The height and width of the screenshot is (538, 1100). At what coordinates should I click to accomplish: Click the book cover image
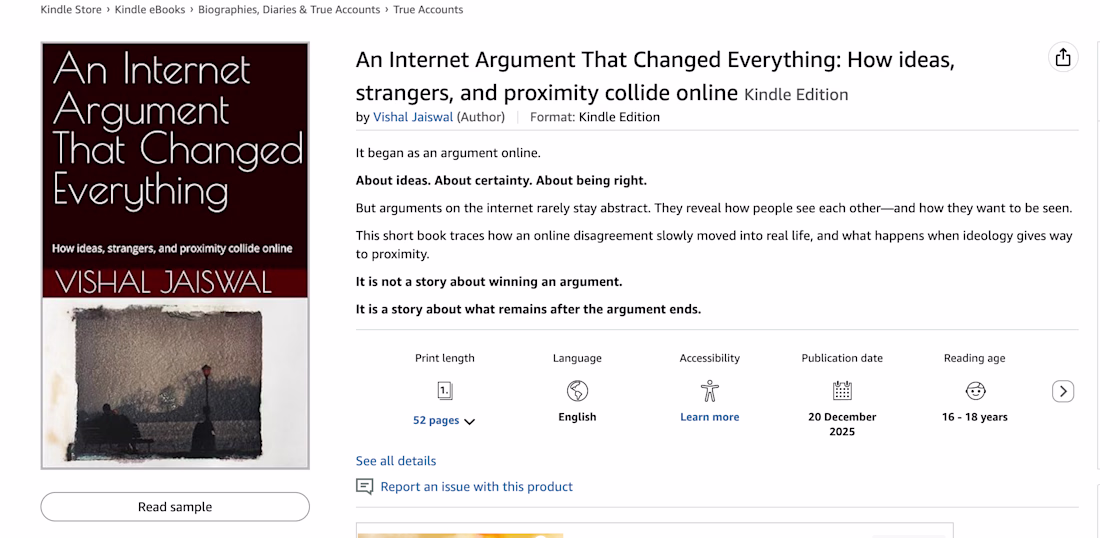(x=175, y=255)
